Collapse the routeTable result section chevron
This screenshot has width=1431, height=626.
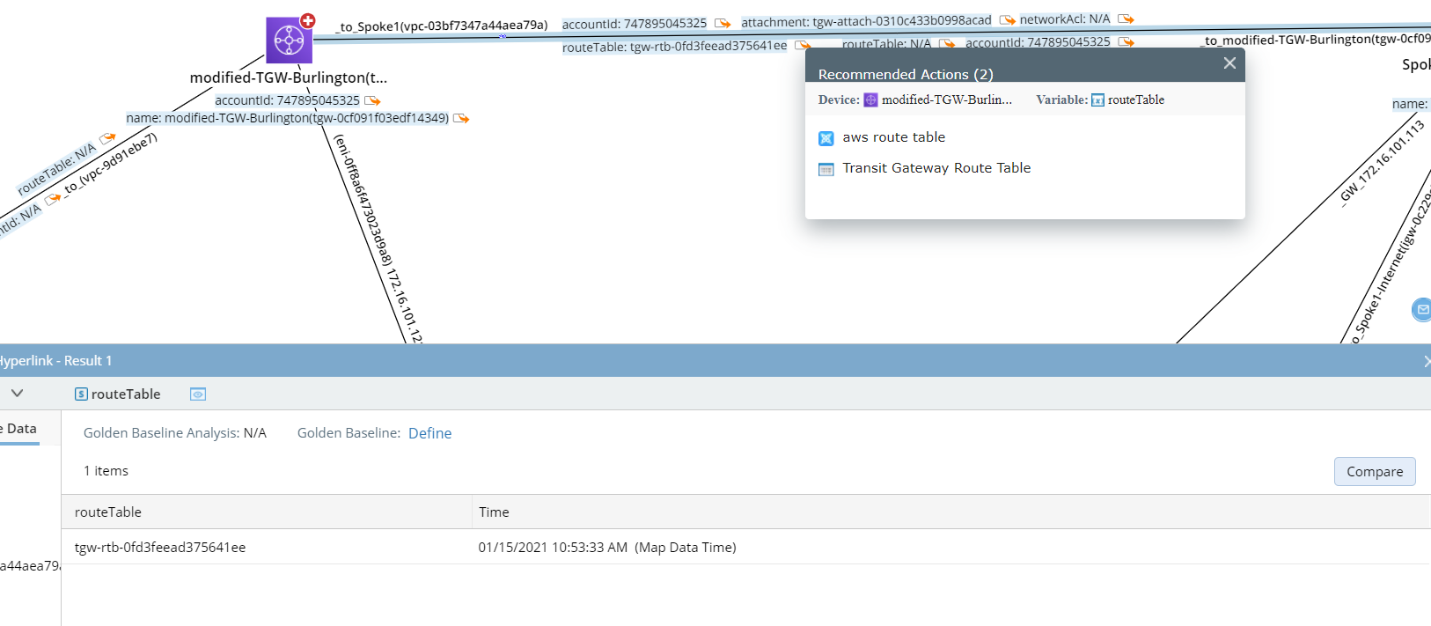16,393
